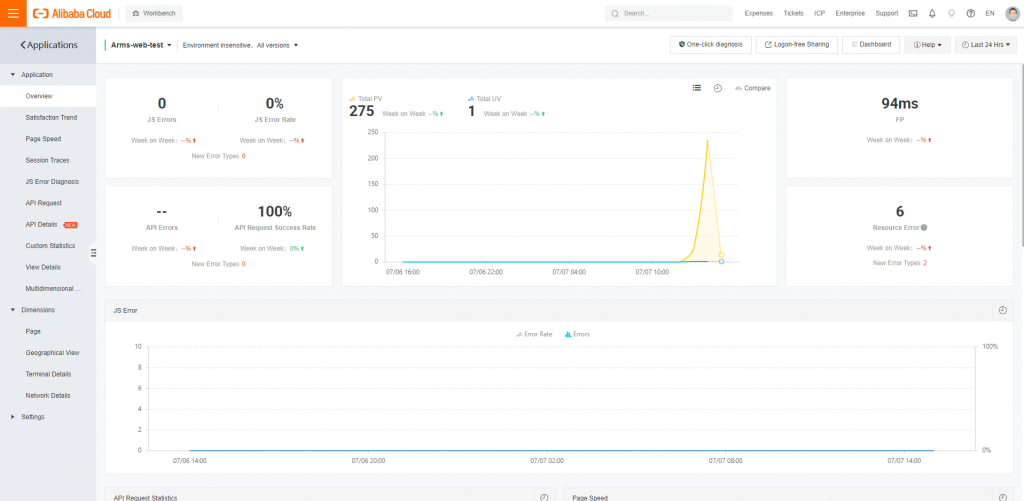Click the help question mark icon
Screen dimensions: 1024x501
pyautogui.click(x=970, y=13)
